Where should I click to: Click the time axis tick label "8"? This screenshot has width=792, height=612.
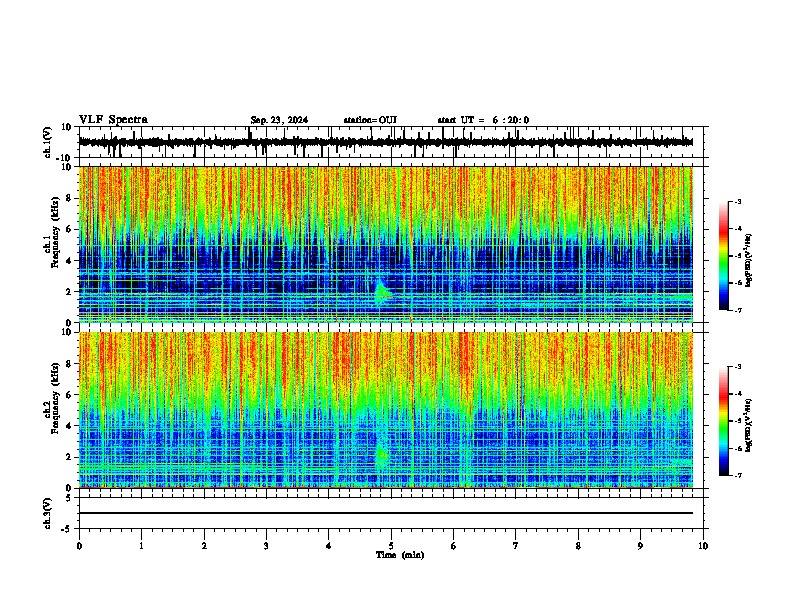[578, 546]
